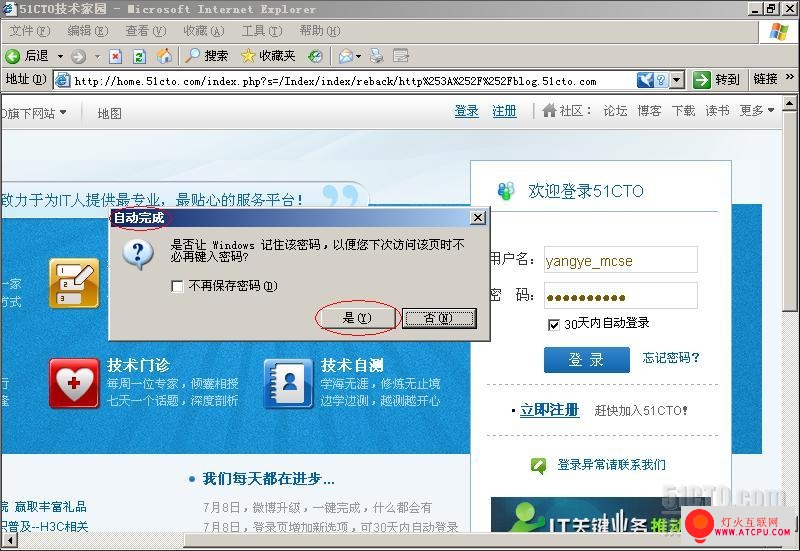Open 收藏(A) menu
800x551 pixels.
point(204,31)
